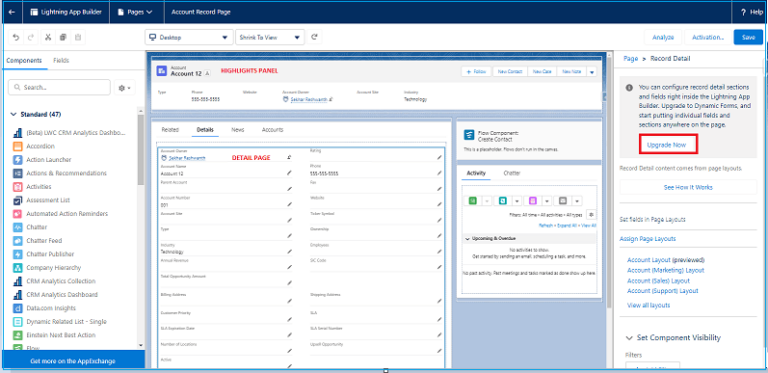
Task: Select CRM Analytics Collection component
Action: coord(55,281)
